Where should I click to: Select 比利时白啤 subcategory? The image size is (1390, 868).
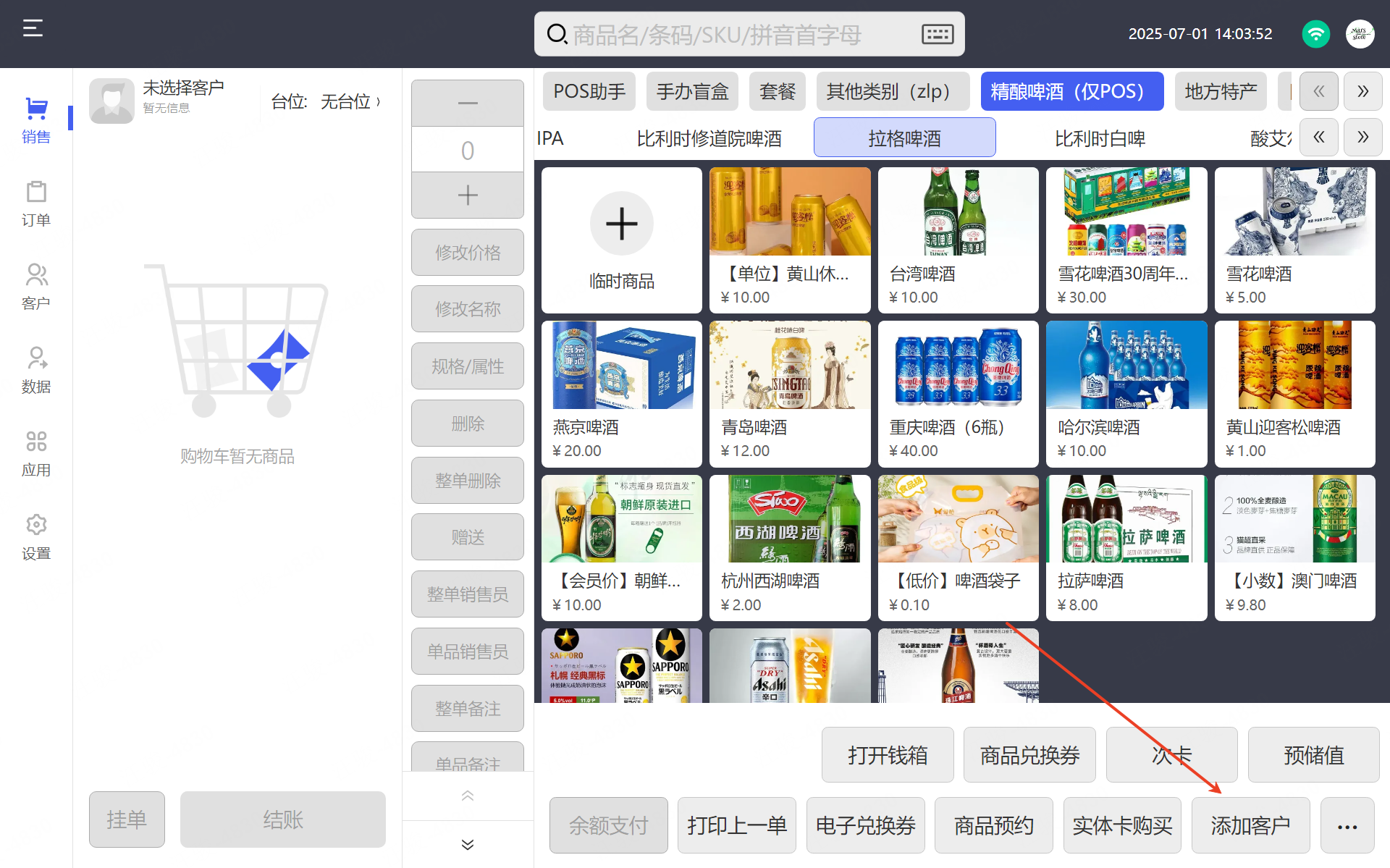pyautogui.click(x=1100, y=138)
